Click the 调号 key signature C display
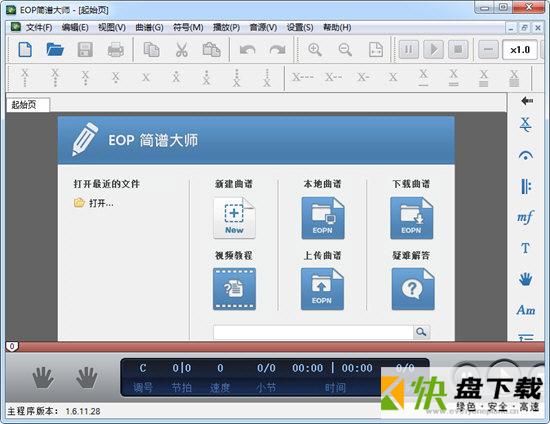Image resolution: width=550 pixels, height=424 pixels. (x=143, y=377)
